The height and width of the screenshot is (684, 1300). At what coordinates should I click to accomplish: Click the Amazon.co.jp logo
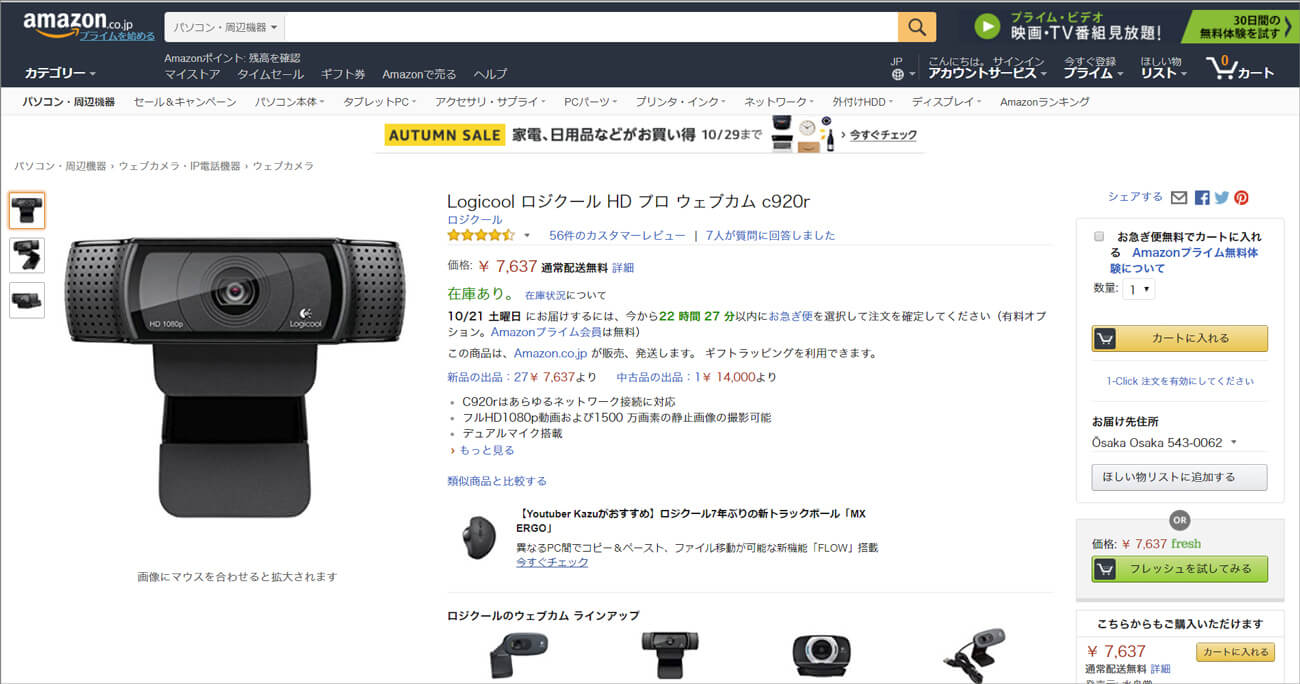[x=80, y=21]
